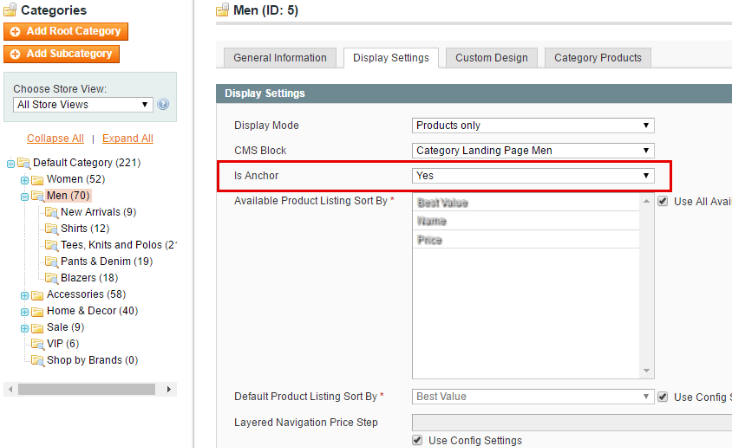The image size is (732, 448).
Task: Toggle Use All Available sort checkbox
Action: [663, 202]
